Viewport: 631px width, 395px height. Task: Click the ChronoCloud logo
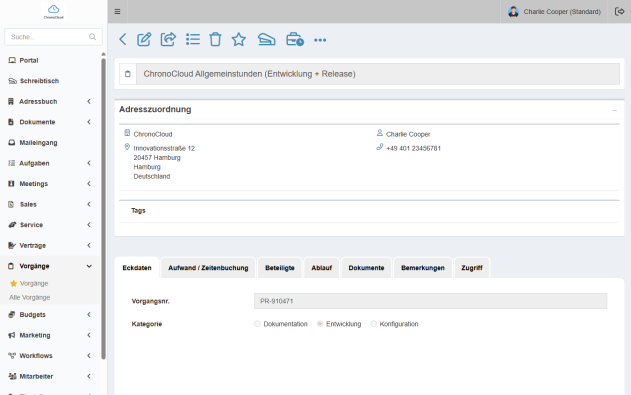click(54, 11)
